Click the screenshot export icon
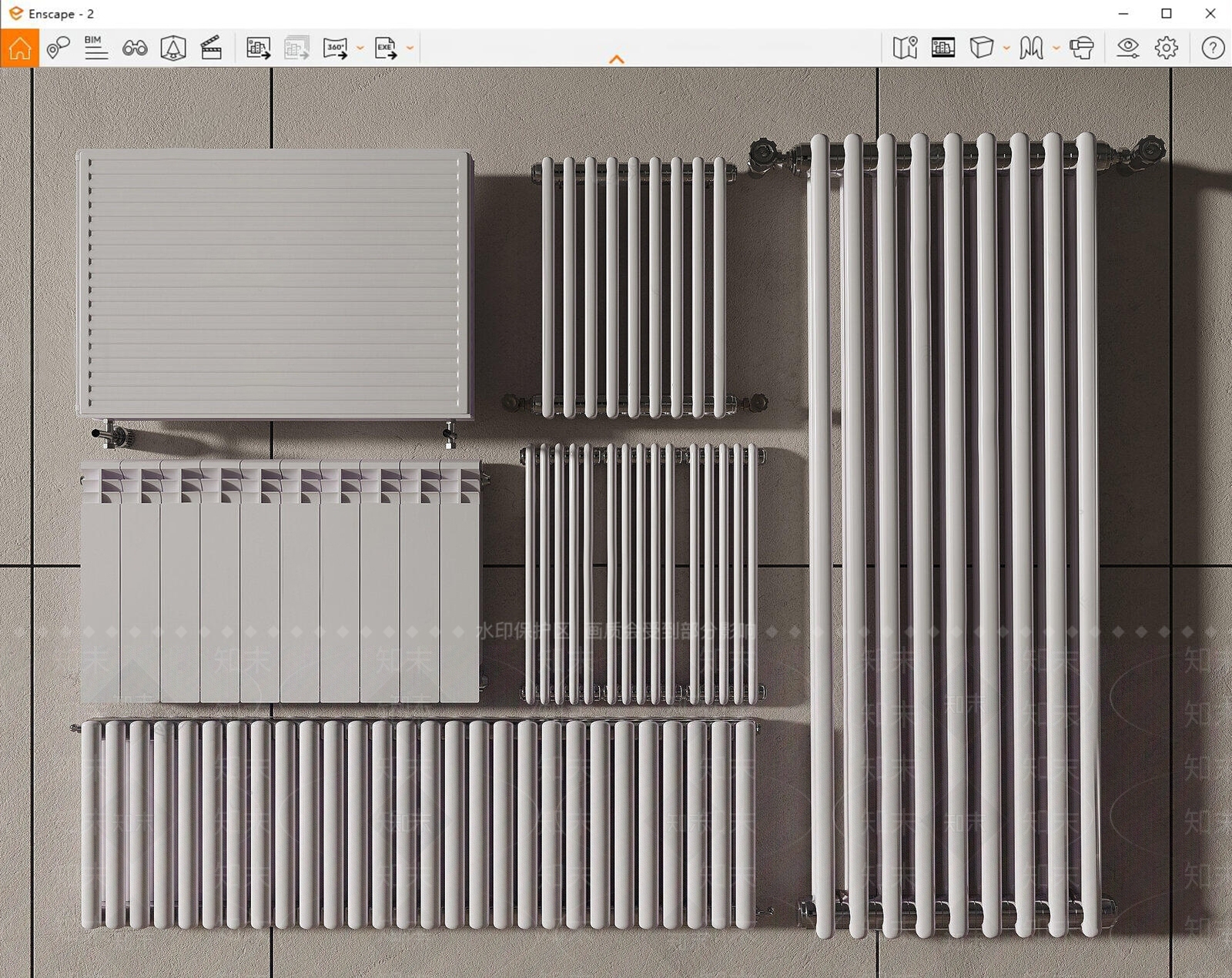The width and height of the screenshot is (1232, 978). coord(258,48)
